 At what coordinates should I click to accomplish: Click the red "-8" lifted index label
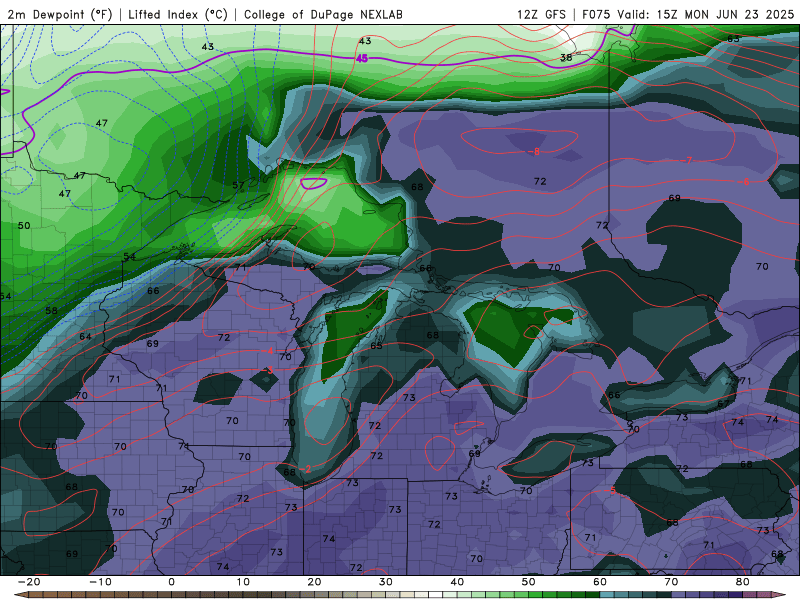pos(534,152)
